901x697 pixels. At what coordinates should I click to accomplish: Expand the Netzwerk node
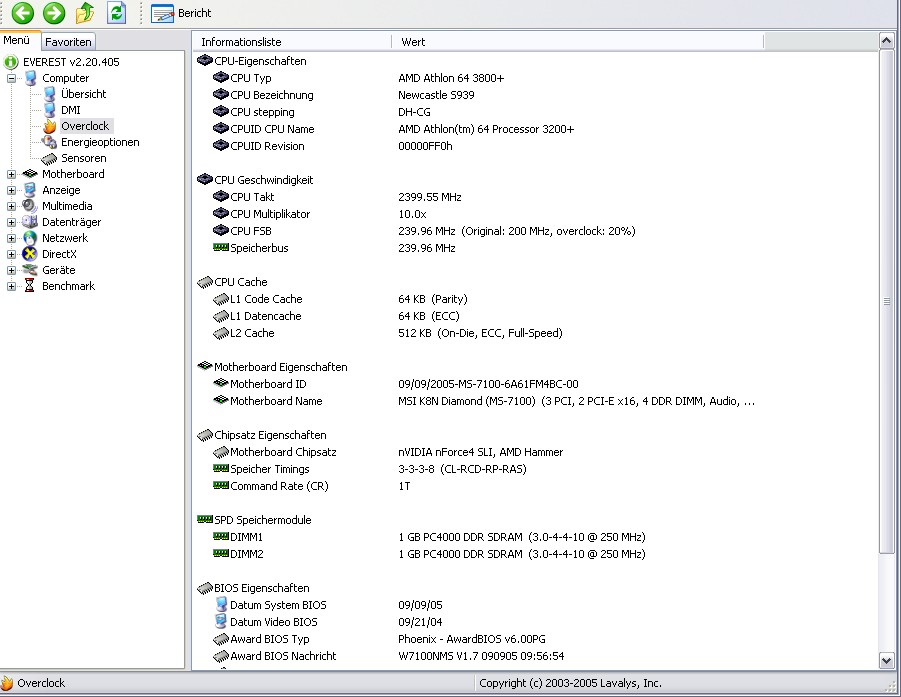pyautogui.click(x=11, y=238)
